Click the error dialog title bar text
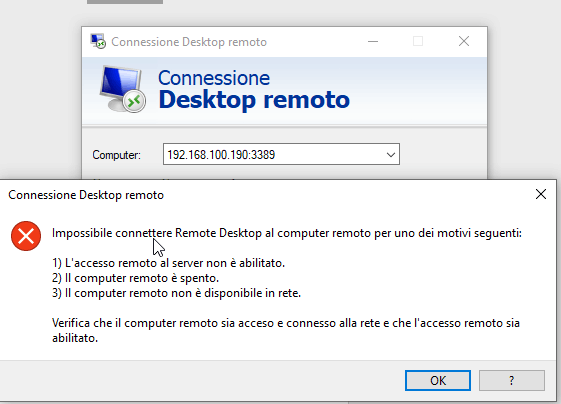The width and height of the screenshot is (561, 404). pyautogui.click(x=86, y=195)
